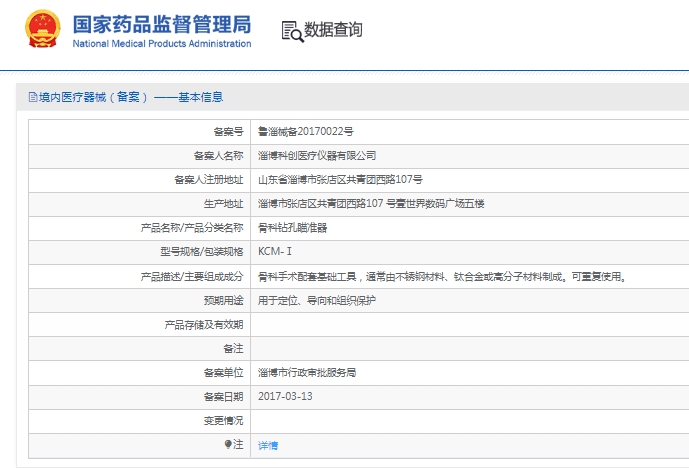Select the production address ending 数码广场五楼

(371, 203)
